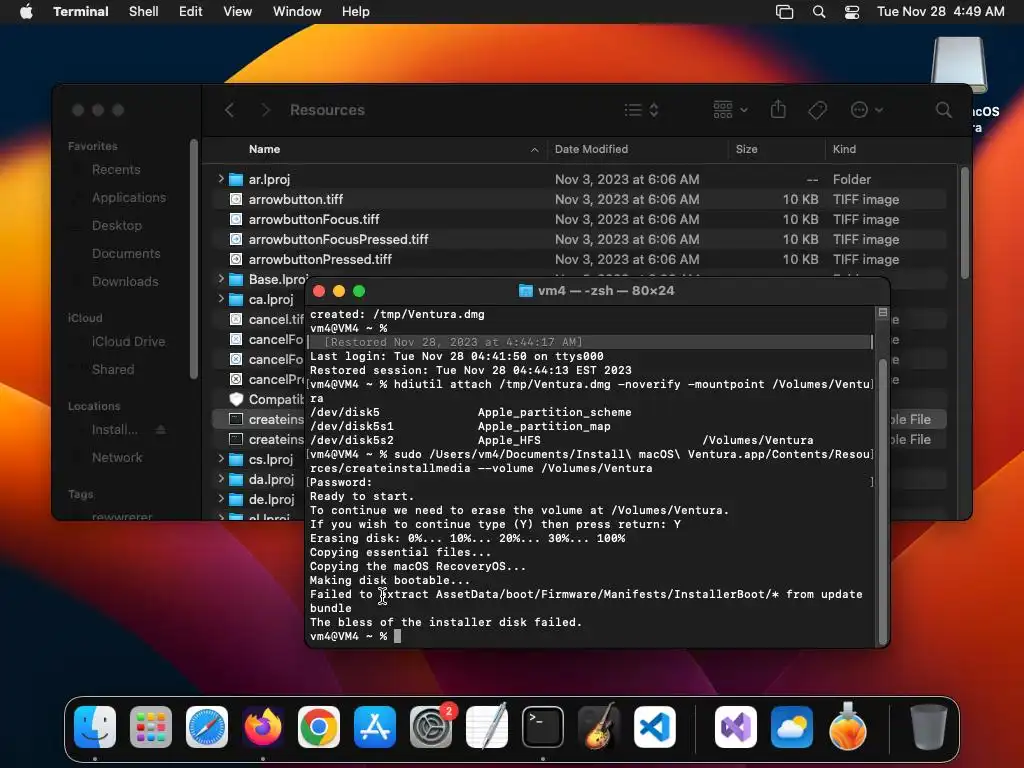Screen dimensions: 1024x768
Task: Open the View menu
Action: coord(238,12)
